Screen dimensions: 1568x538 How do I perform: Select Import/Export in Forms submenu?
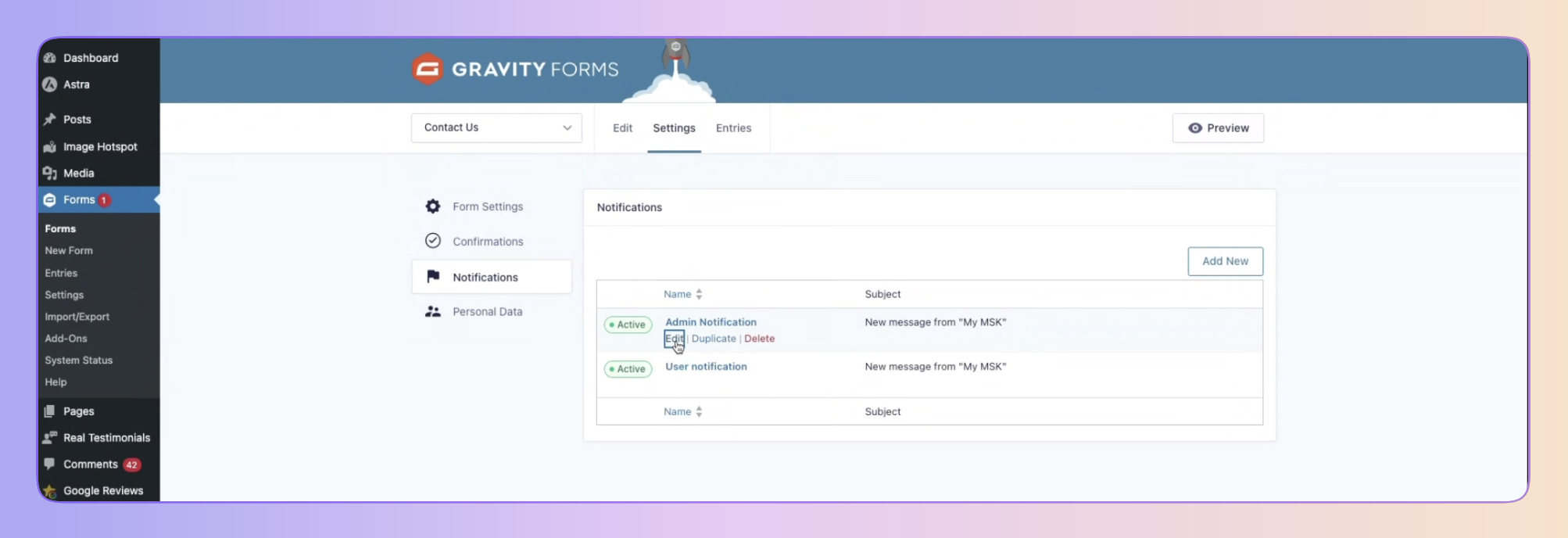[77, 317]
